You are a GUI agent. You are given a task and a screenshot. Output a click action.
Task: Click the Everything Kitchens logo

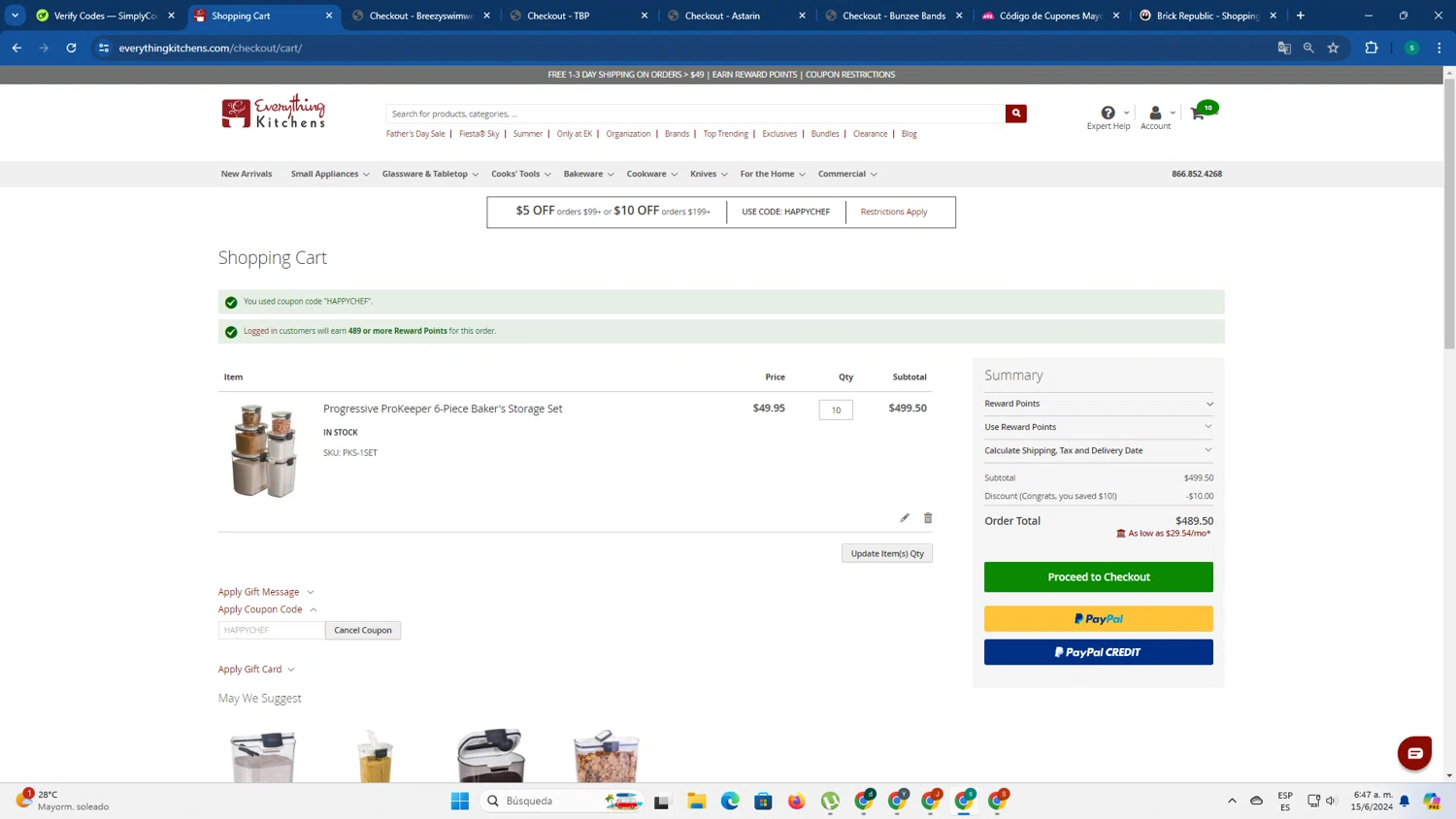click(x=274, y=113)
